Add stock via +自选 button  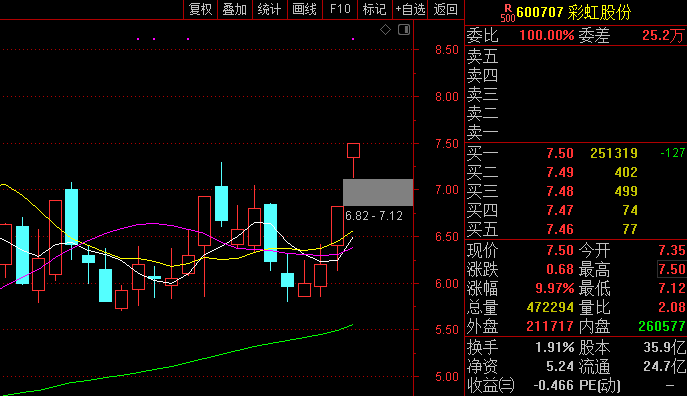tap(410, 9)
